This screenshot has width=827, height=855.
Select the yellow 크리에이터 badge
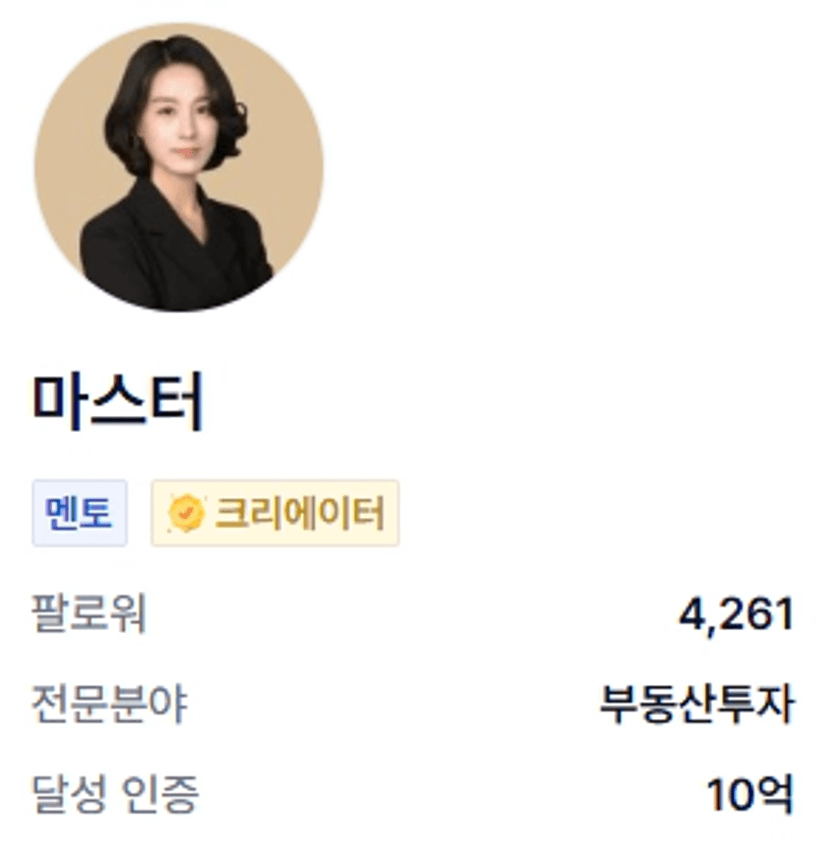click(x=275, y=513)
